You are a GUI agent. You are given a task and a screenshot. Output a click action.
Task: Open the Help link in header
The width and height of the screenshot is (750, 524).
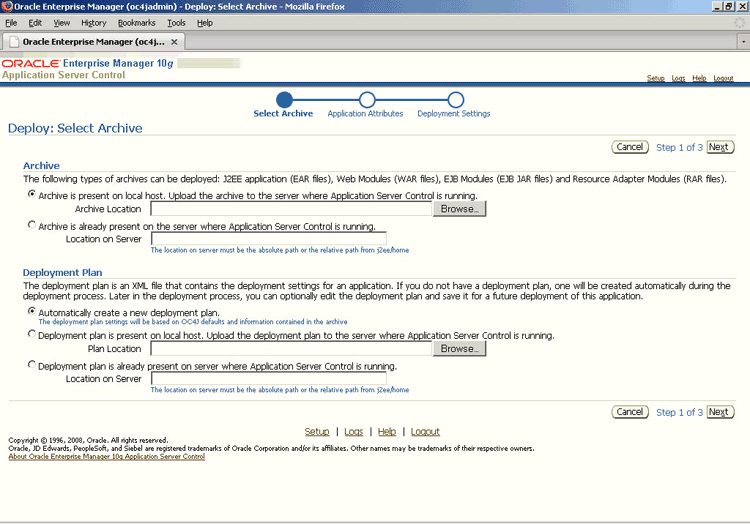click(699, 78)
